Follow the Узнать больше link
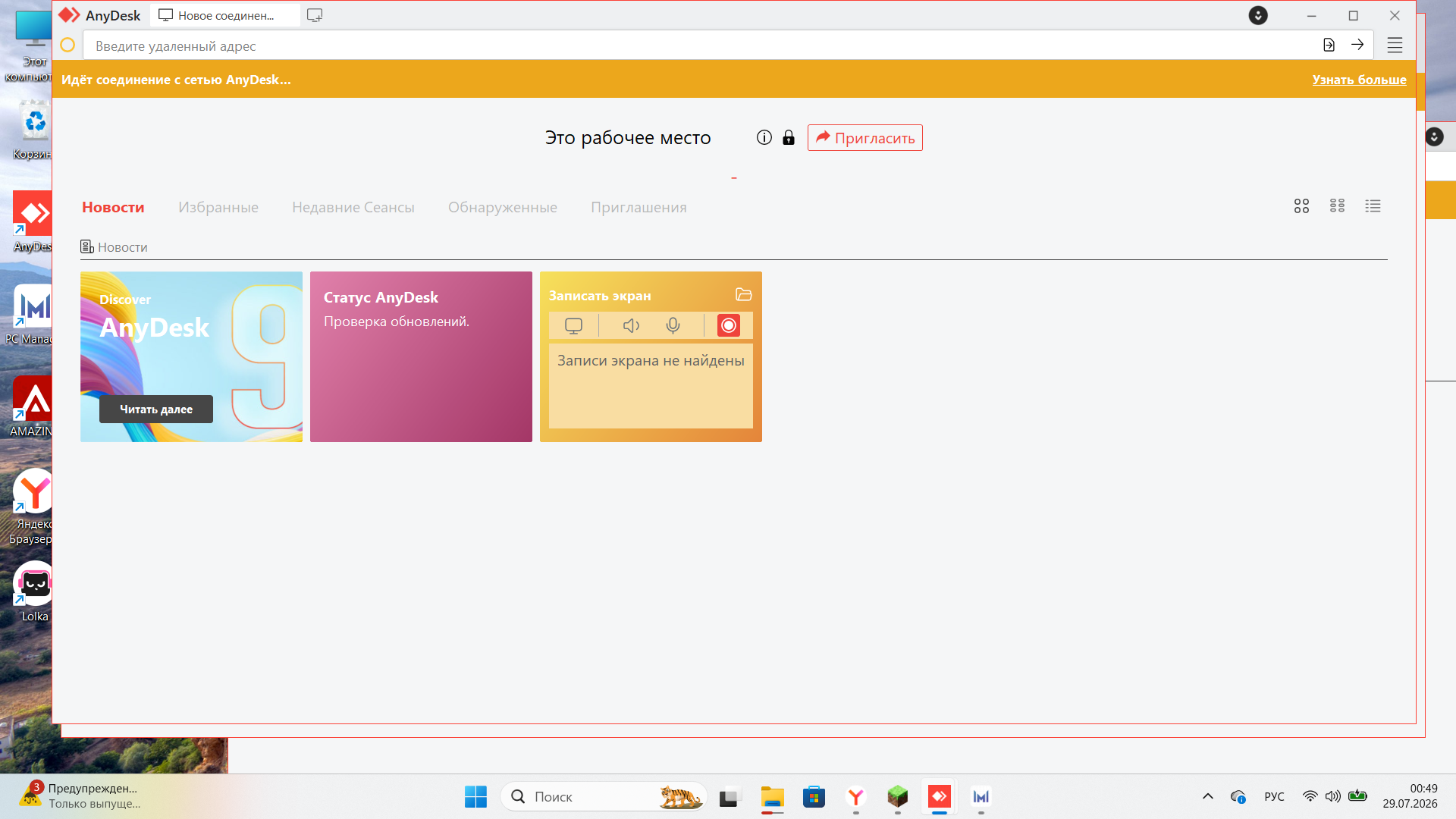 [x=1359, y=80]
